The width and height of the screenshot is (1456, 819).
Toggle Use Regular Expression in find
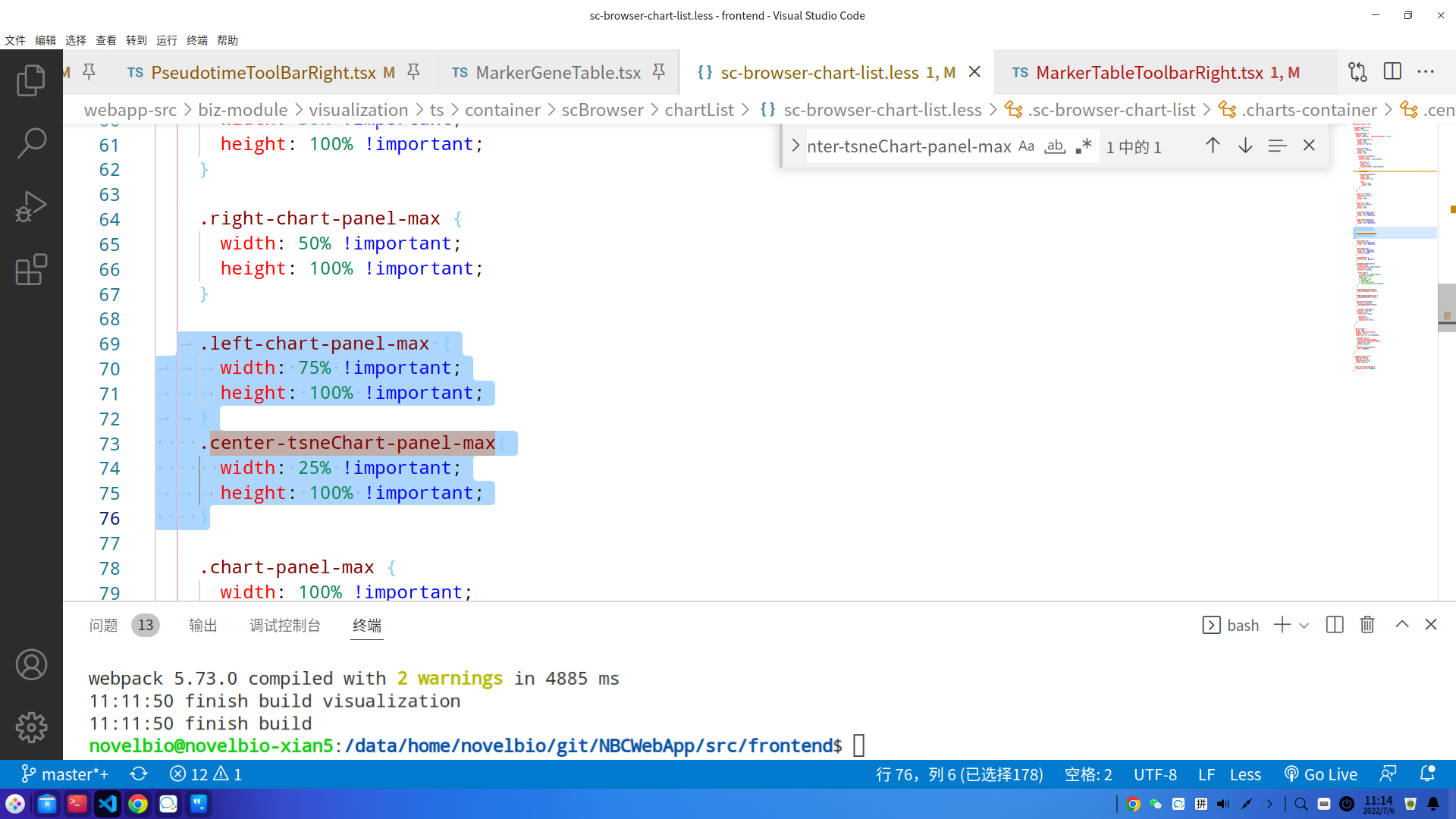(1084, 146)
